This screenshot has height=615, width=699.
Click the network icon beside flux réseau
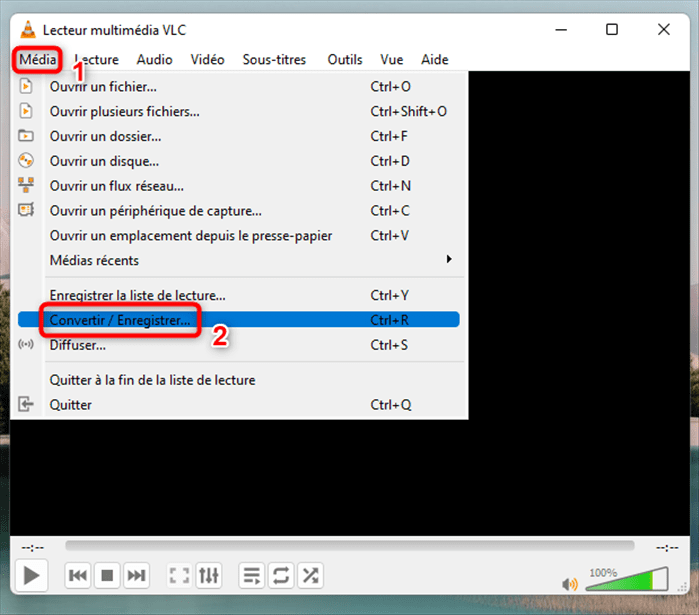26,184
